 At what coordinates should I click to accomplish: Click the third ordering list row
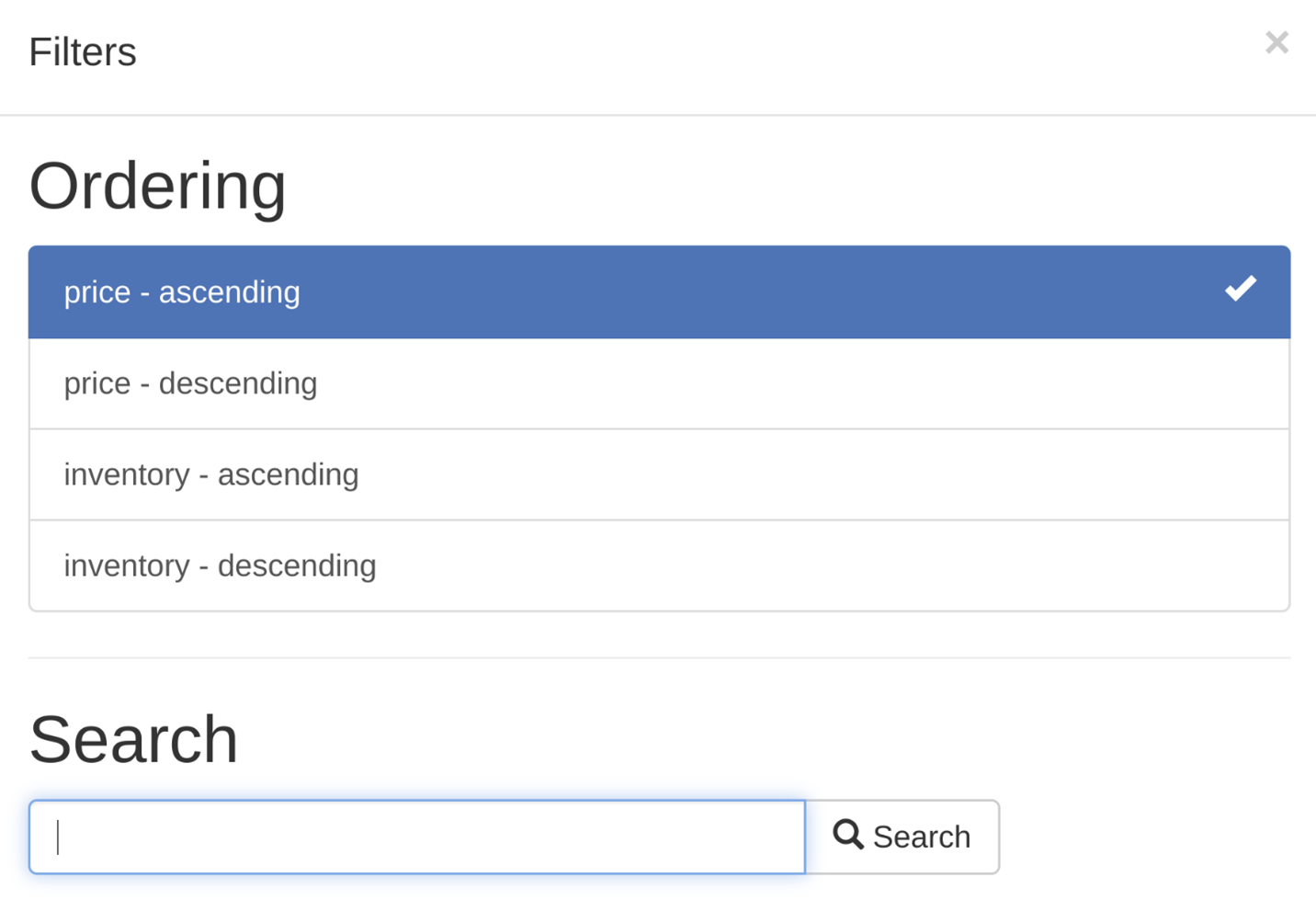coord(658,474)
